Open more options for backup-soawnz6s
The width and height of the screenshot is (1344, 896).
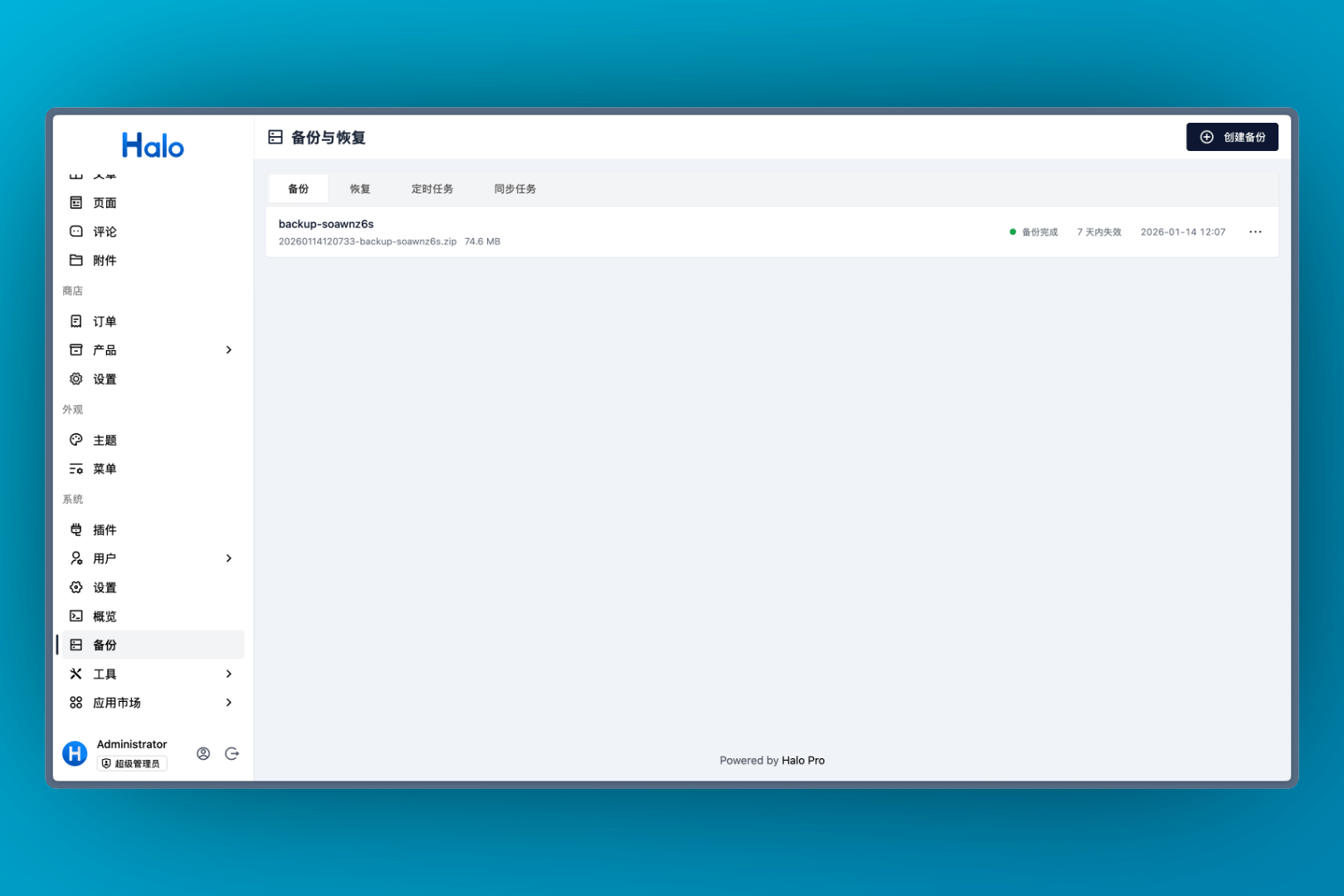(1254, 232)
